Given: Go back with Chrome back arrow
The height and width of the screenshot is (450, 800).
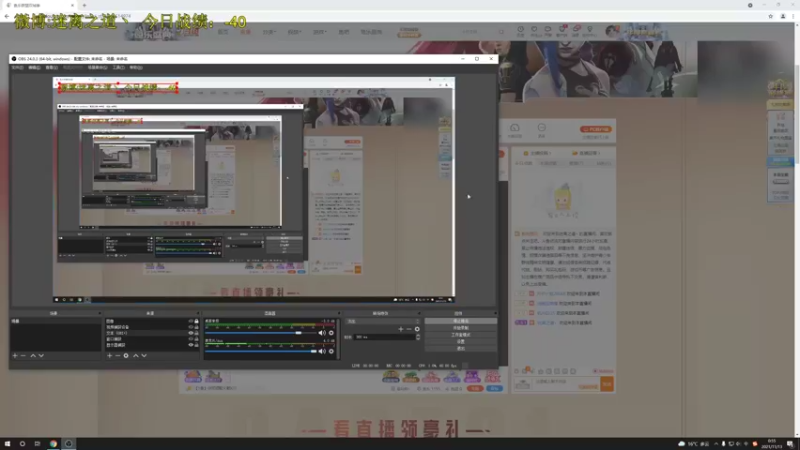Looking at the screenshot, I should click(x=7, y=16).
